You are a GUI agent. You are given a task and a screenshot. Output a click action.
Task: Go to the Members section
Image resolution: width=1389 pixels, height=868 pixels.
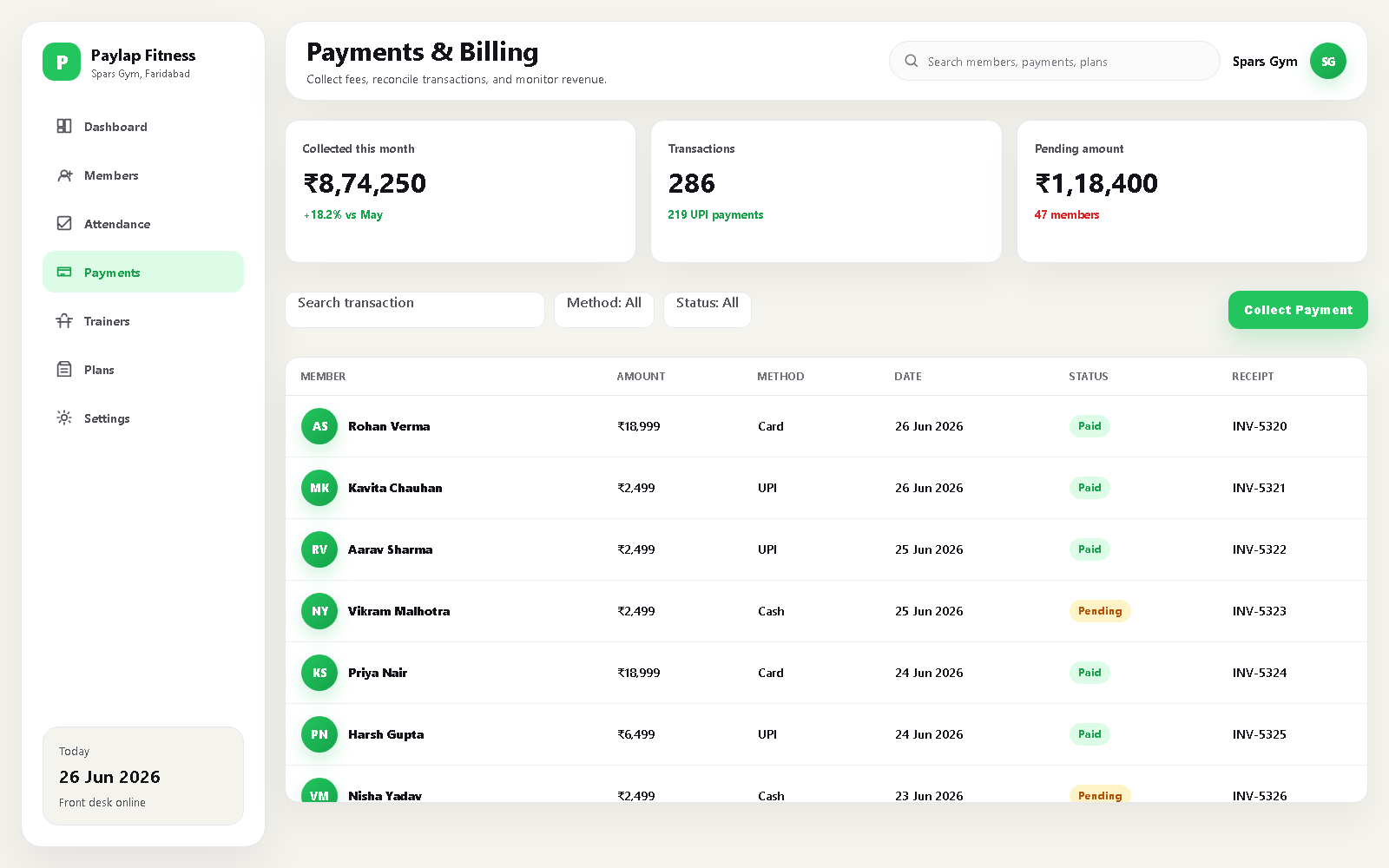pos(143,174)
